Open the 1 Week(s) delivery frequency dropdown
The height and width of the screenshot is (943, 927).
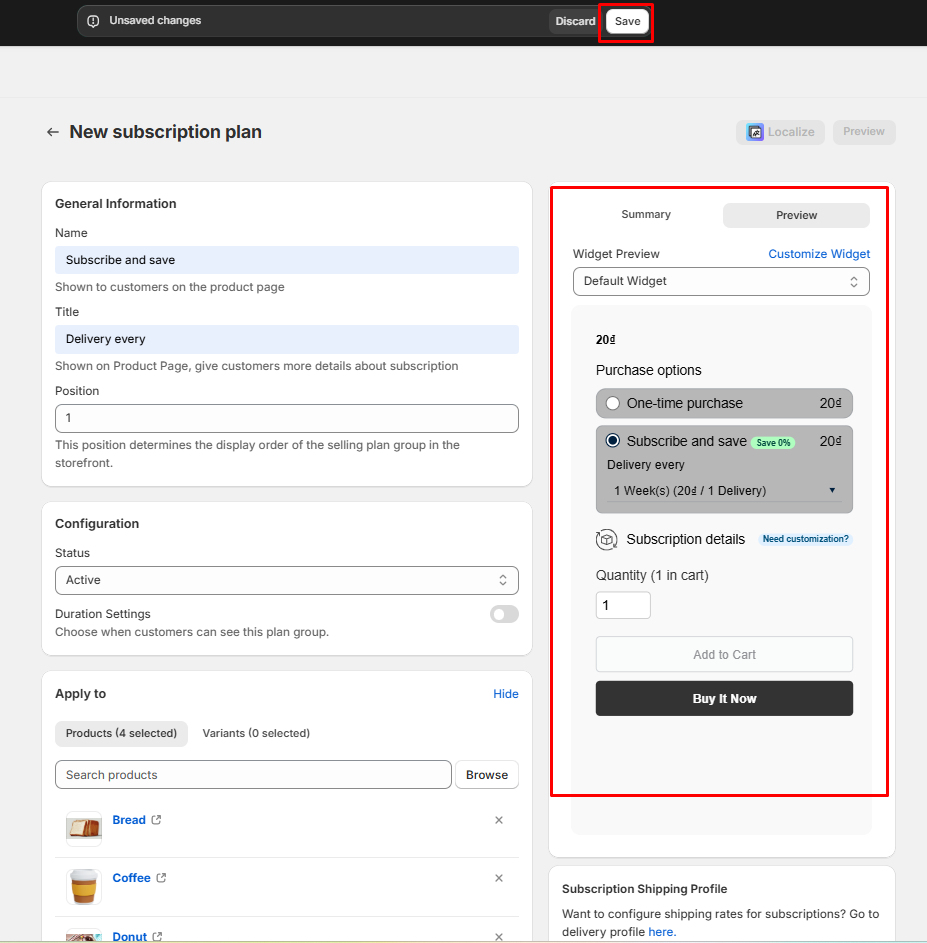[x=724, y=490]
